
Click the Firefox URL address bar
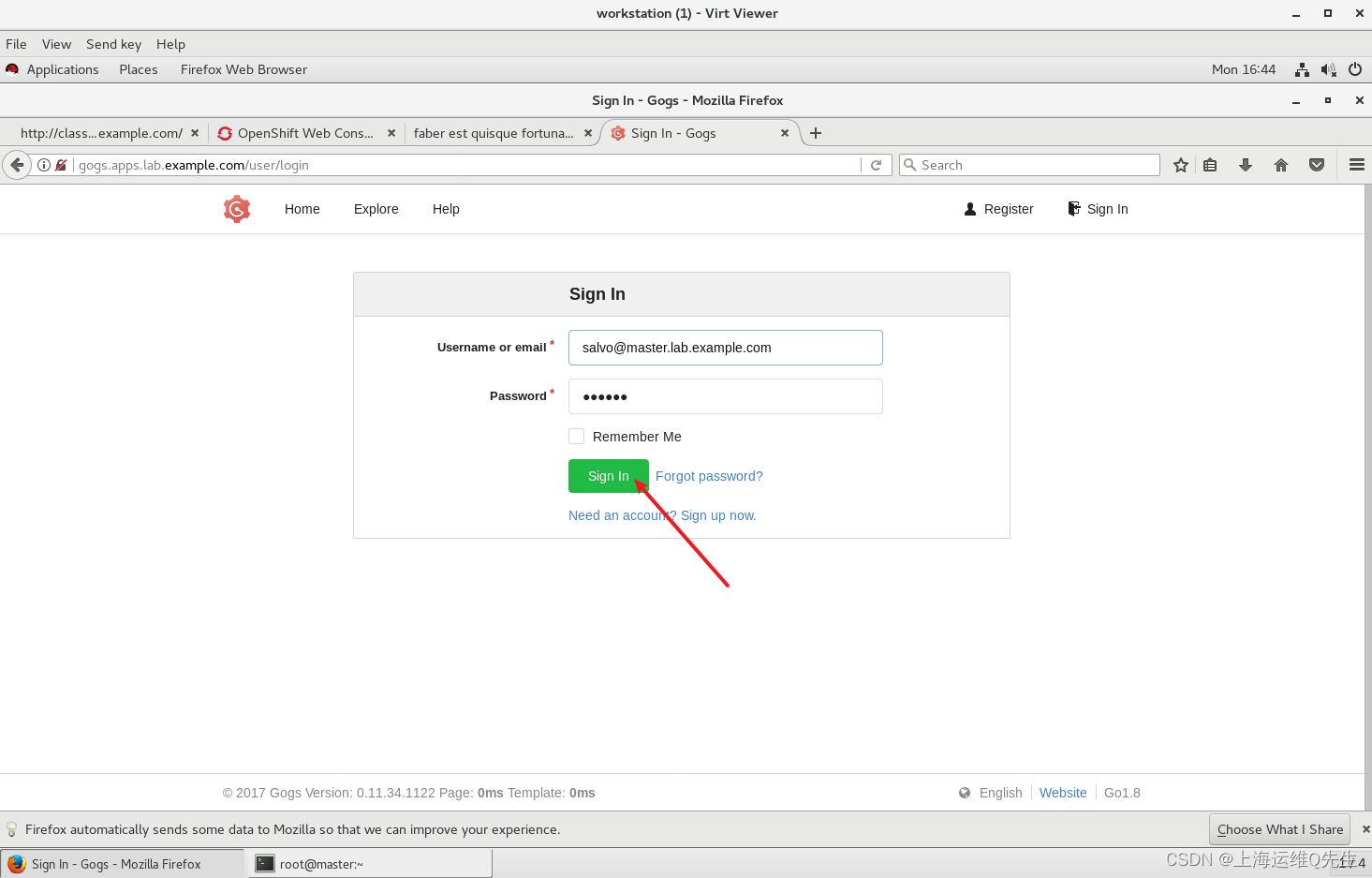tap(468, 165)
